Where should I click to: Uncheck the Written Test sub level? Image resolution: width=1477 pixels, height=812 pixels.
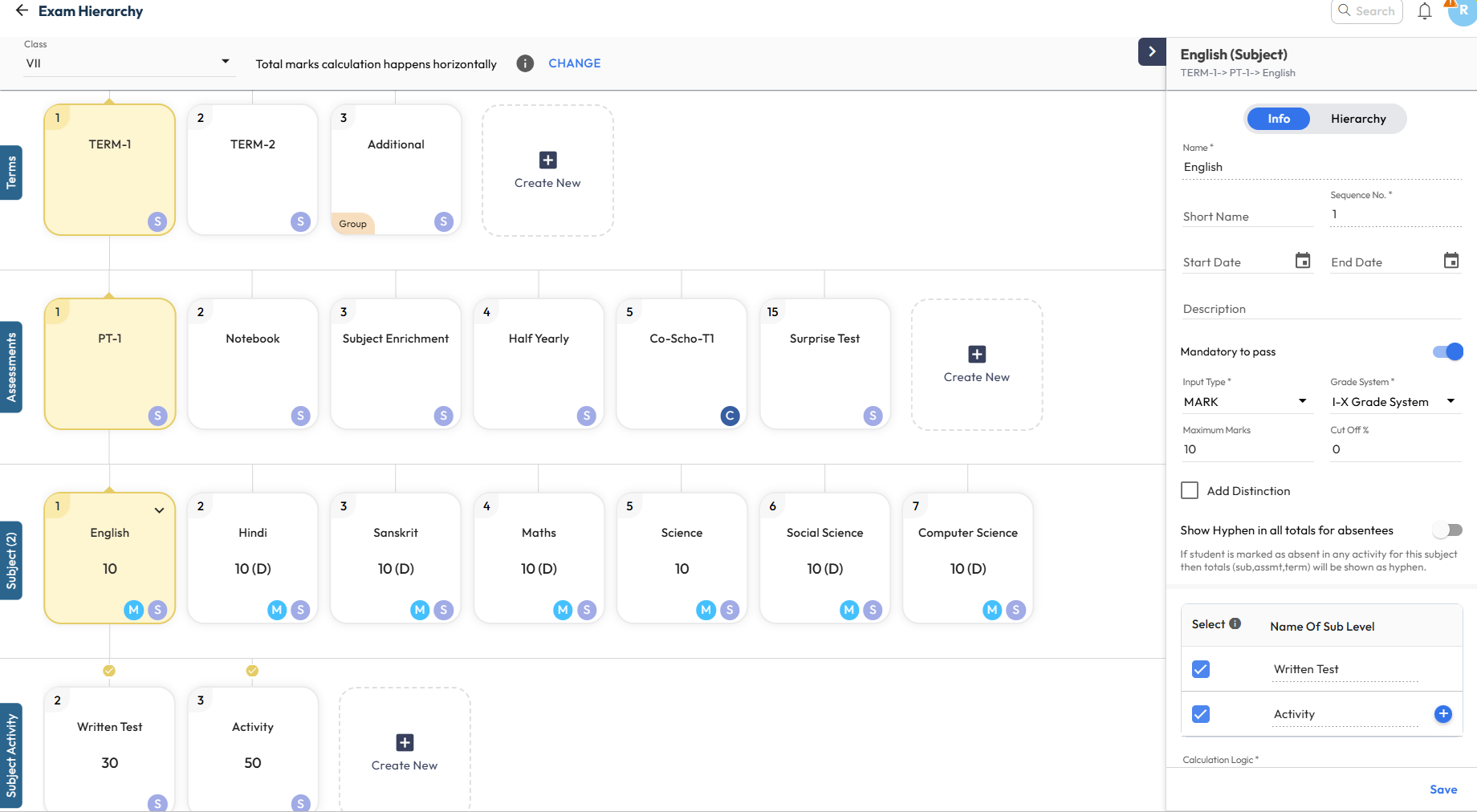coord(1201,669)
